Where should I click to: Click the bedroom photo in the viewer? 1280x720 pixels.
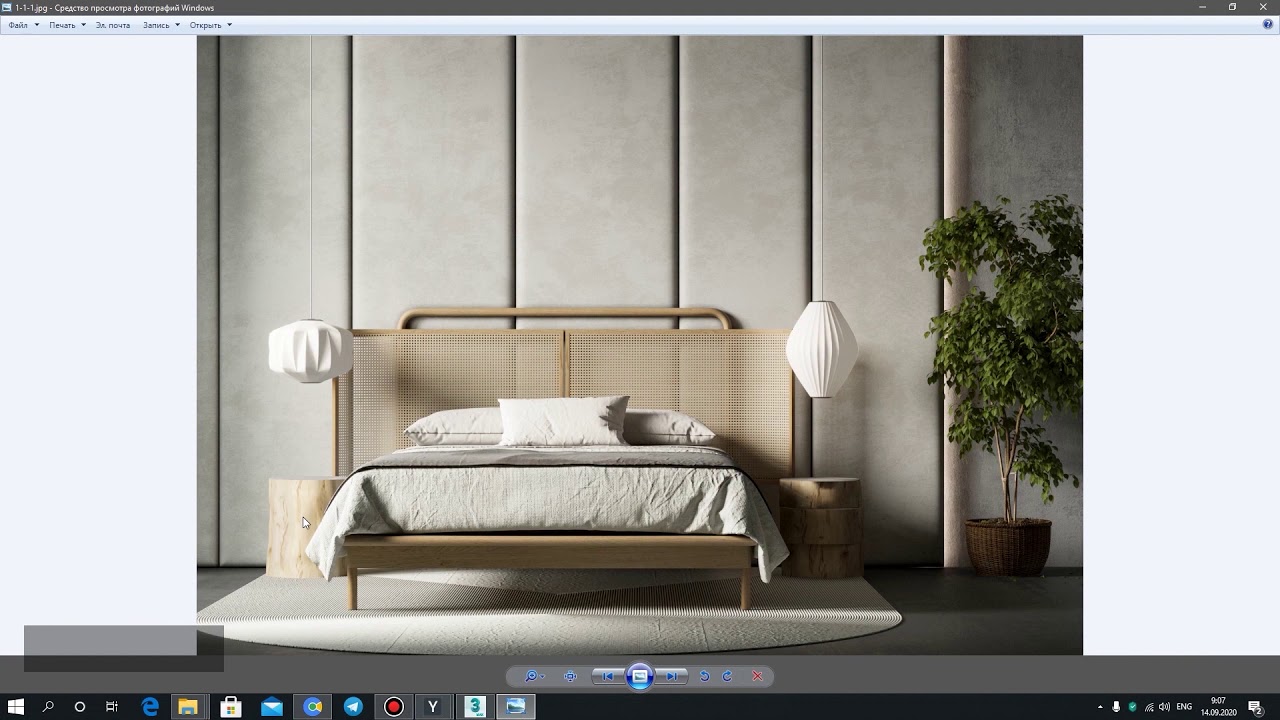click(x=640, y=345)
